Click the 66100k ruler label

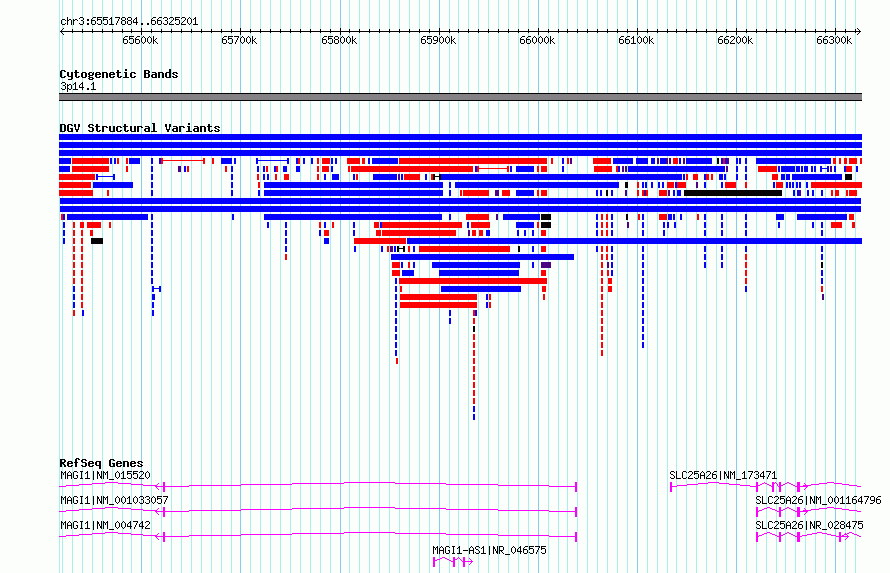point(636,40)
